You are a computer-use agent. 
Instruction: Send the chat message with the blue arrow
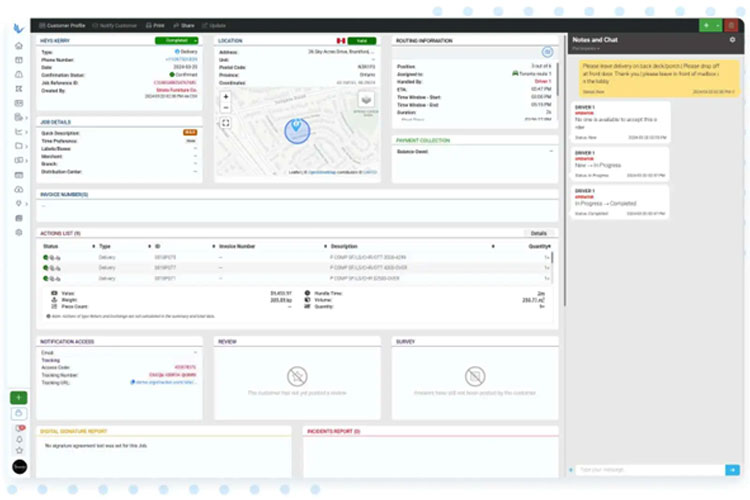[x=732, y=470]
